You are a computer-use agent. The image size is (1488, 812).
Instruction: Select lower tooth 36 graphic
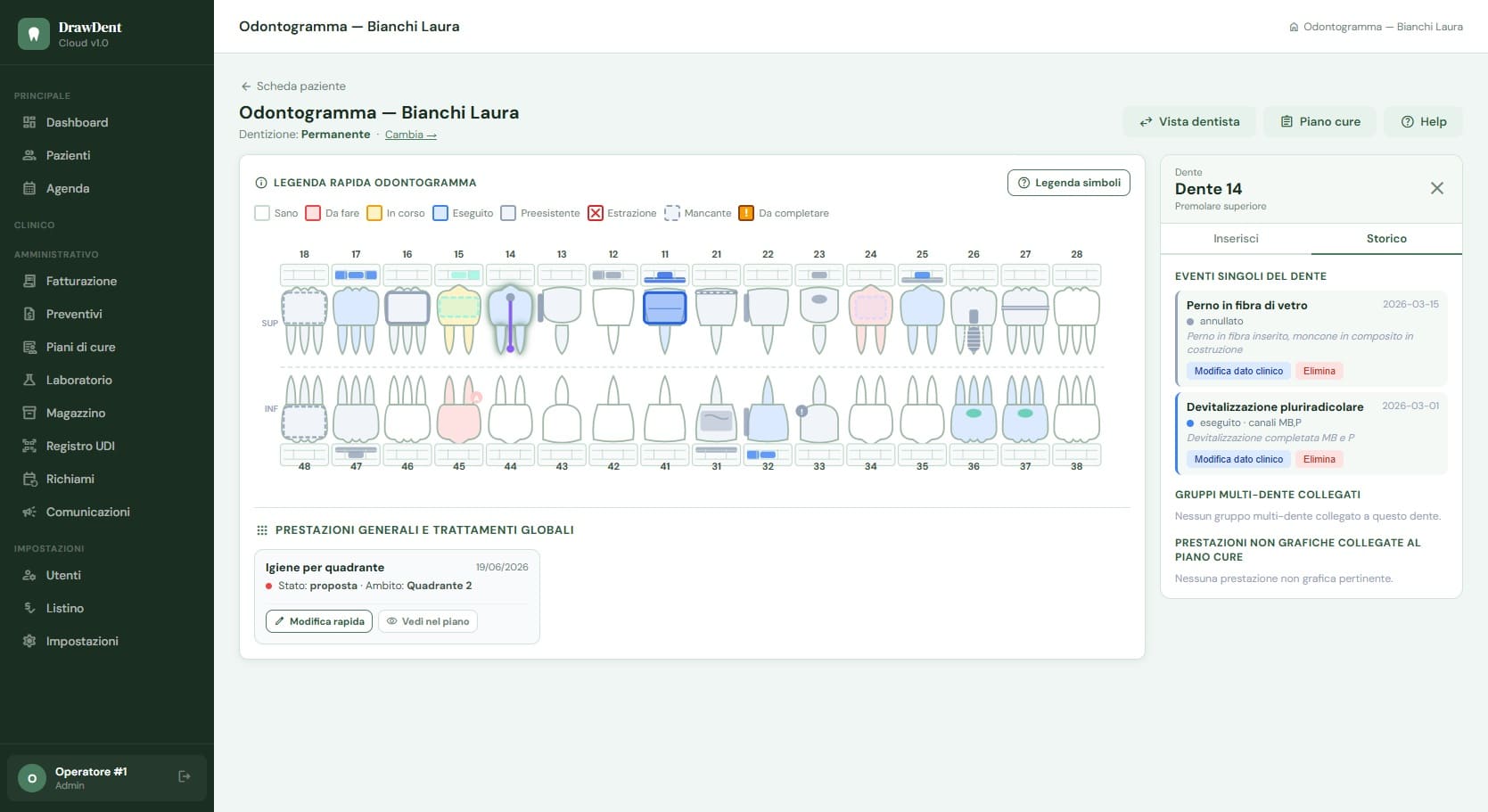tap(974, 408)
